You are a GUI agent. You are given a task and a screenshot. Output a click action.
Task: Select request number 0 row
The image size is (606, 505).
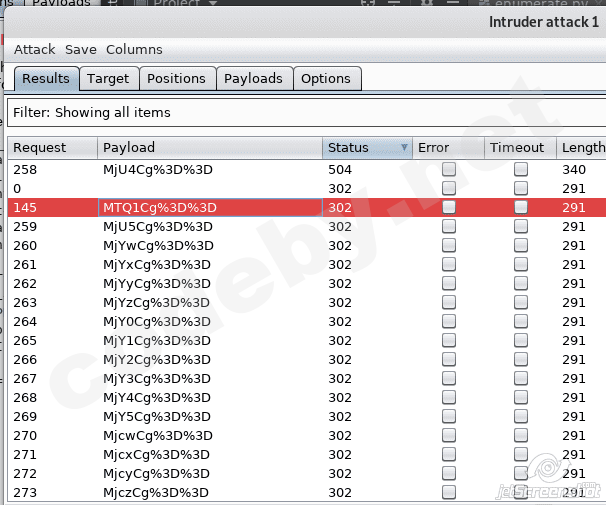click(306, 188)
